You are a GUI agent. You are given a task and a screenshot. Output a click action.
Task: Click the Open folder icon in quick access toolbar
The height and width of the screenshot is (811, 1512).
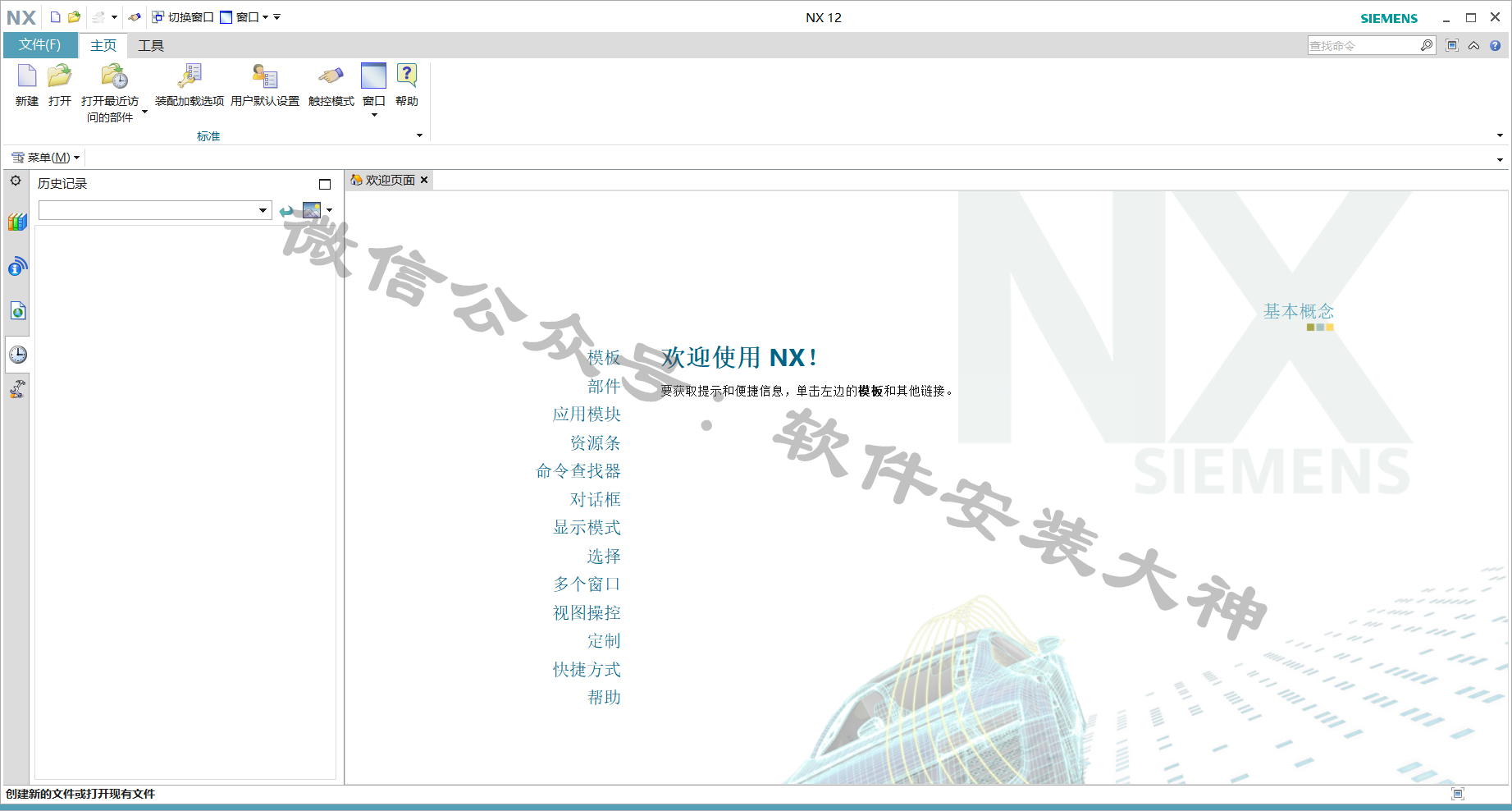(x=74, y=17)
